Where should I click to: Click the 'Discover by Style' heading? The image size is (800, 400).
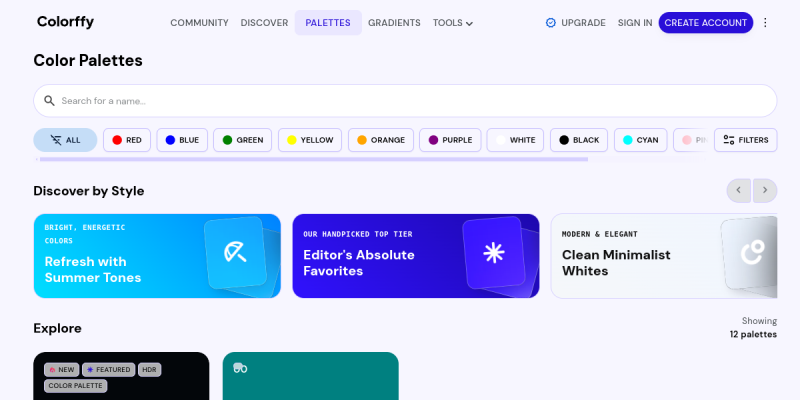point(89,191)
